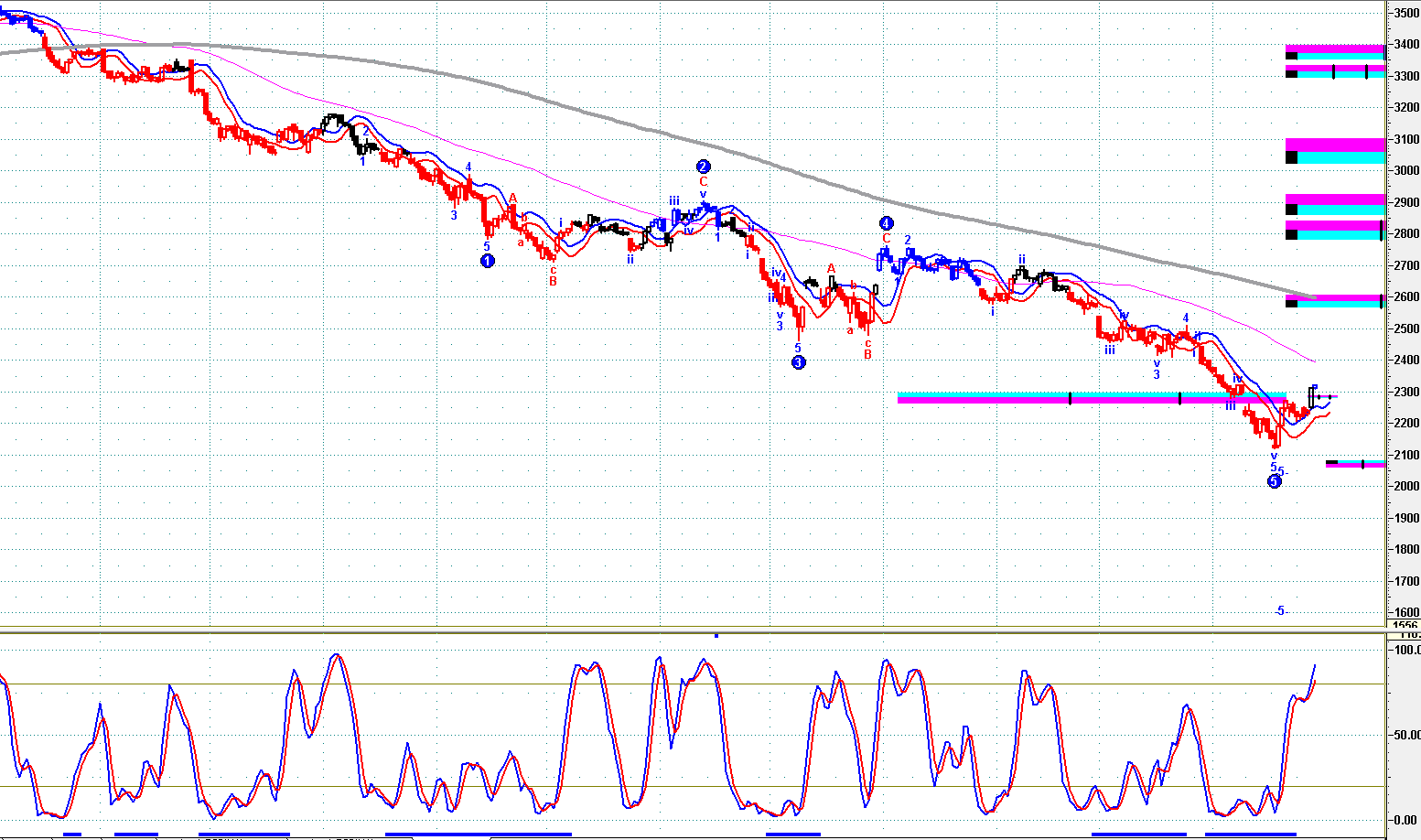Select the circled wave 4 label
The image size is (1421, 840).
coord(886,223)
